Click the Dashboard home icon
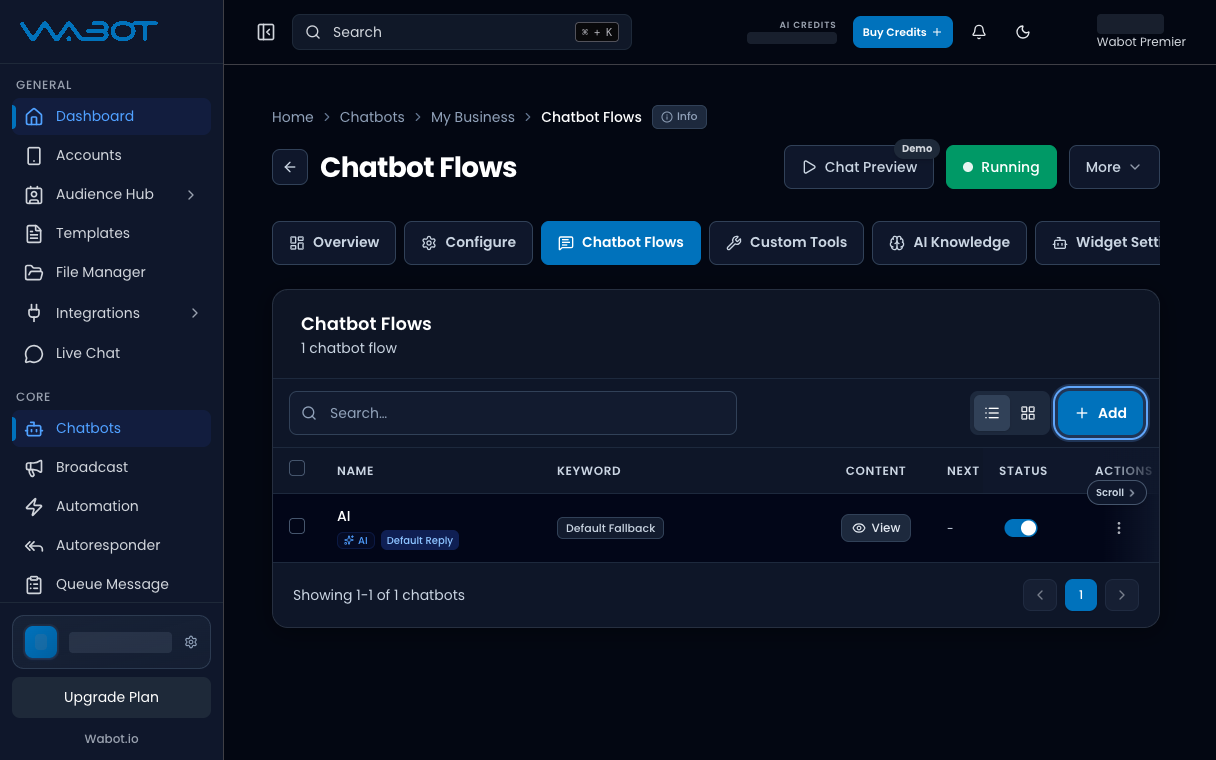 pyautogui.click(x=34, y=116)
